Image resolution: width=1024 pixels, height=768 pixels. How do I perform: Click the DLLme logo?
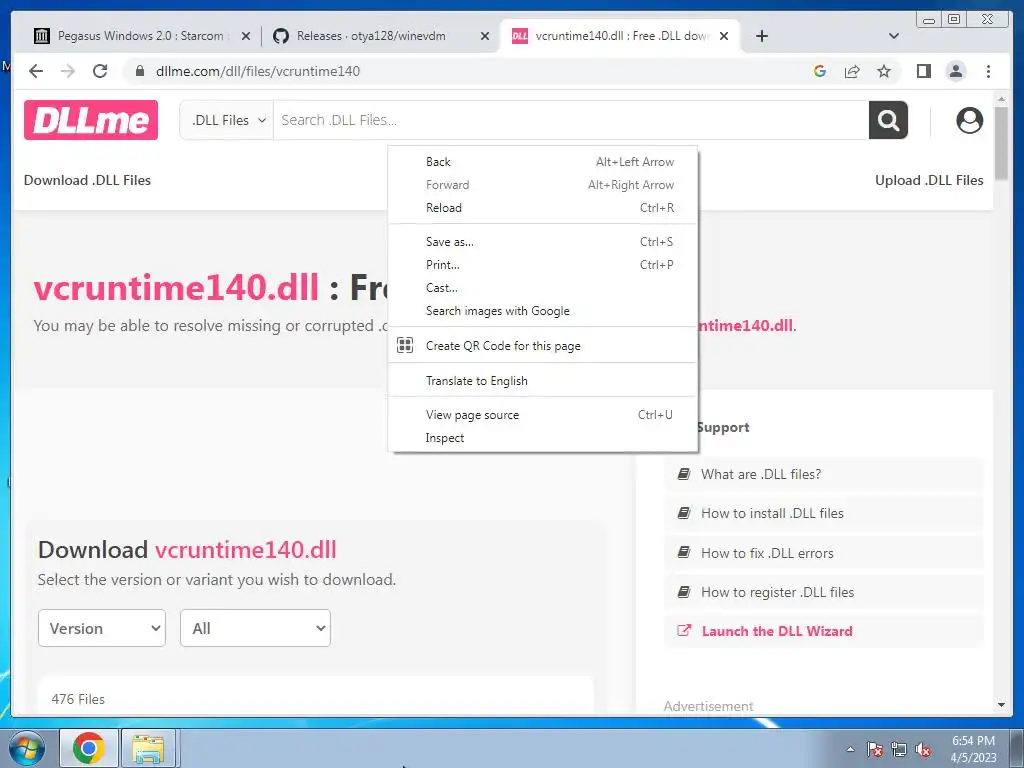click(91, 120)
